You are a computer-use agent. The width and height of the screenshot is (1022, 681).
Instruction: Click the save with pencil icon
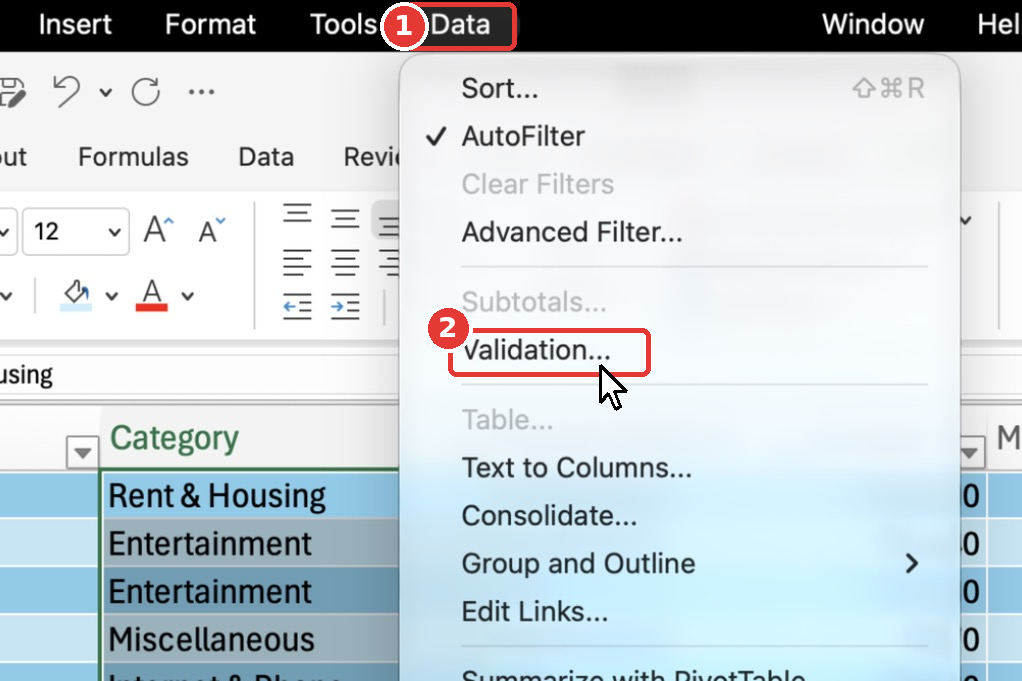point(12,92)
